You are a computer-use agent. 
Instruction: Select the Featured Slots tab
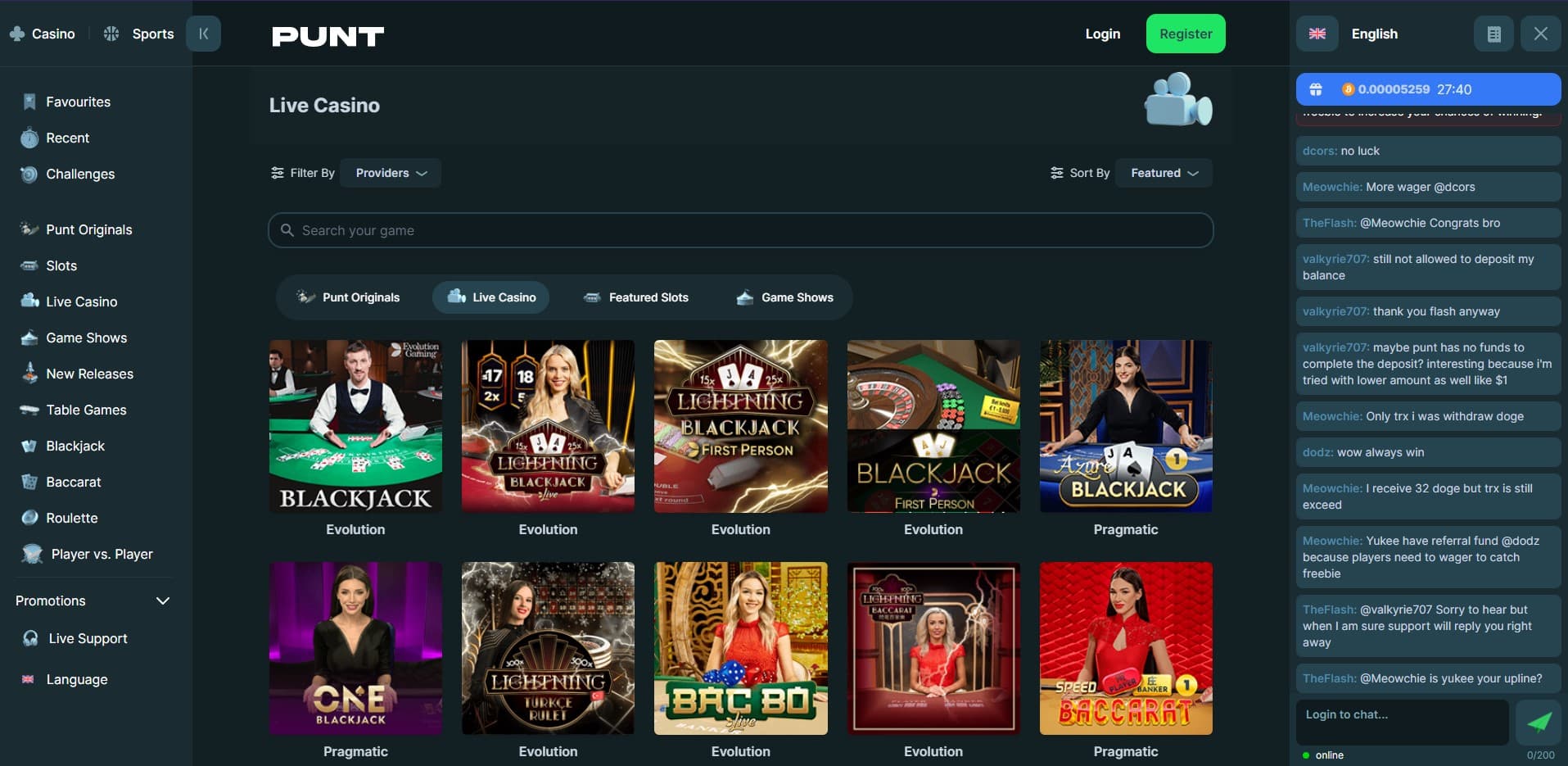635,297
